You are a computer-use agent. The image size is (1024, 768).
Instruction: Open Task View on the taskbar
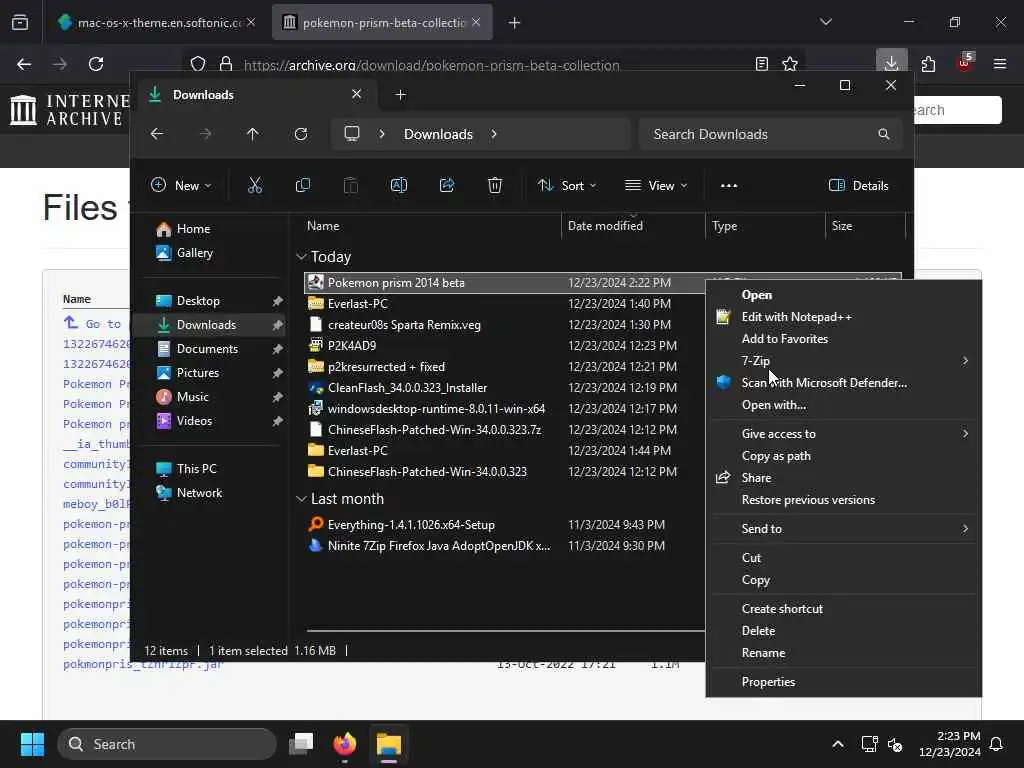coord(301,744)
